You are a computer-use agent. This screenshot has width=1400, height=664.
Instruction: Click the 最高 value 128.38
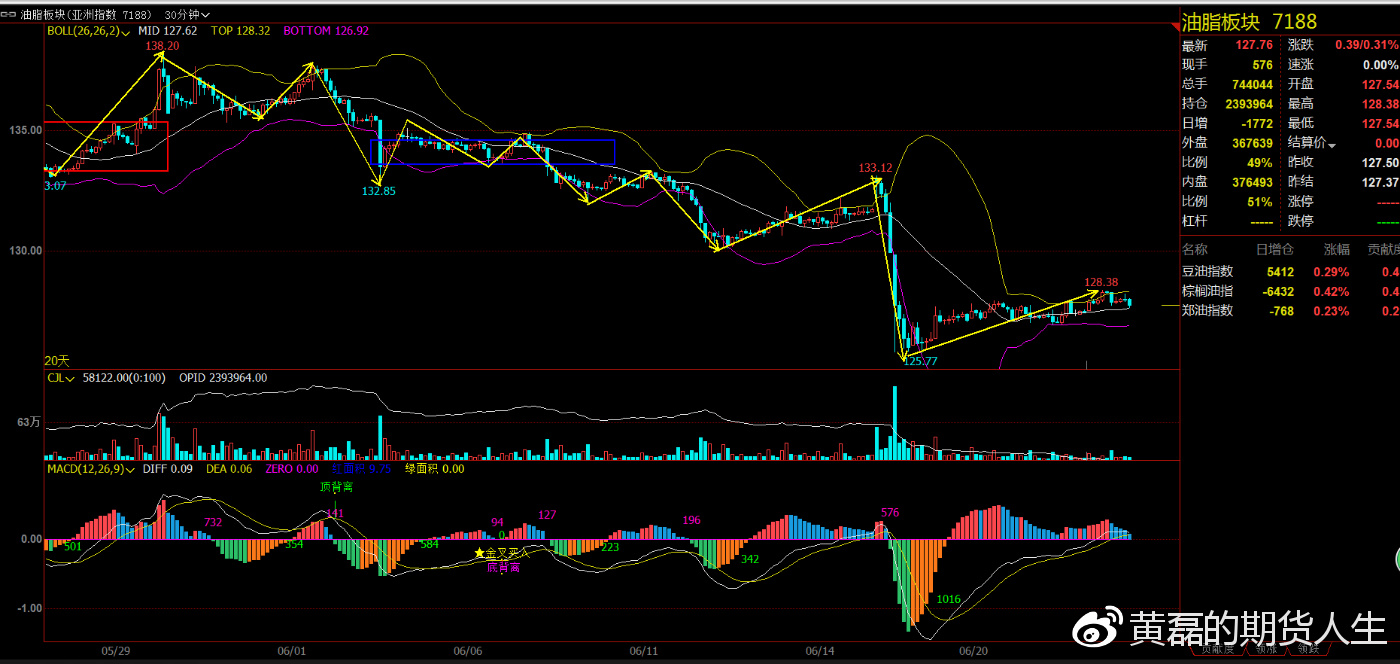pyautogui.click(x=1379, y=104)
